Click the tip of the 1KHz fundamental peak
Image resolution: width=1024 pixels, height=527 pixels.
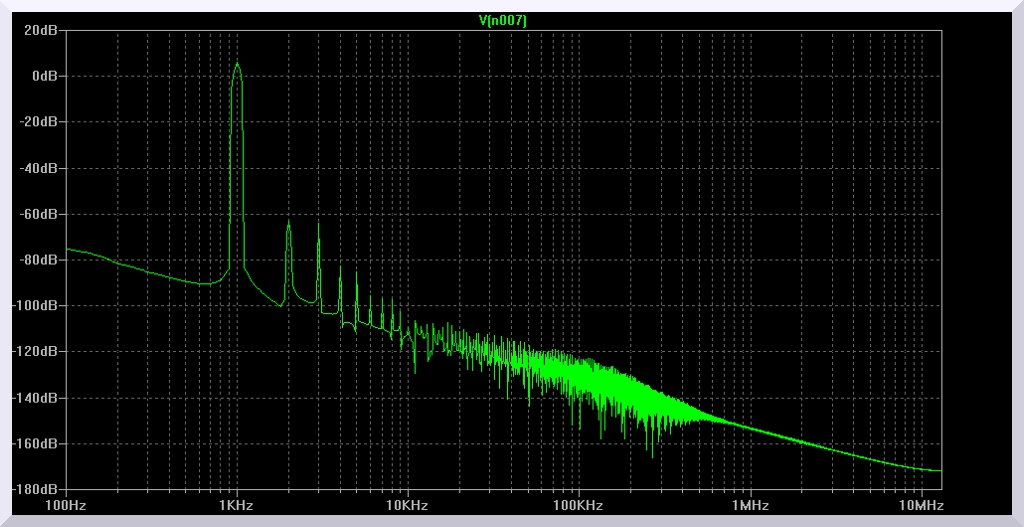click(237, 64)
